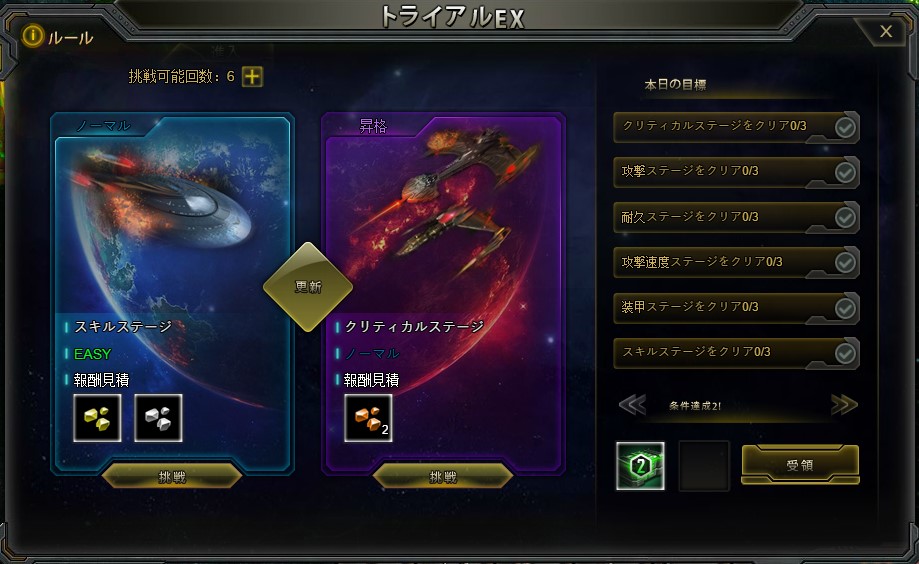Select the 攻撃速度ステージをクリア goal row
Image resolution: width=919 pixels, height=564 pixels.
(x=736, y=262)
